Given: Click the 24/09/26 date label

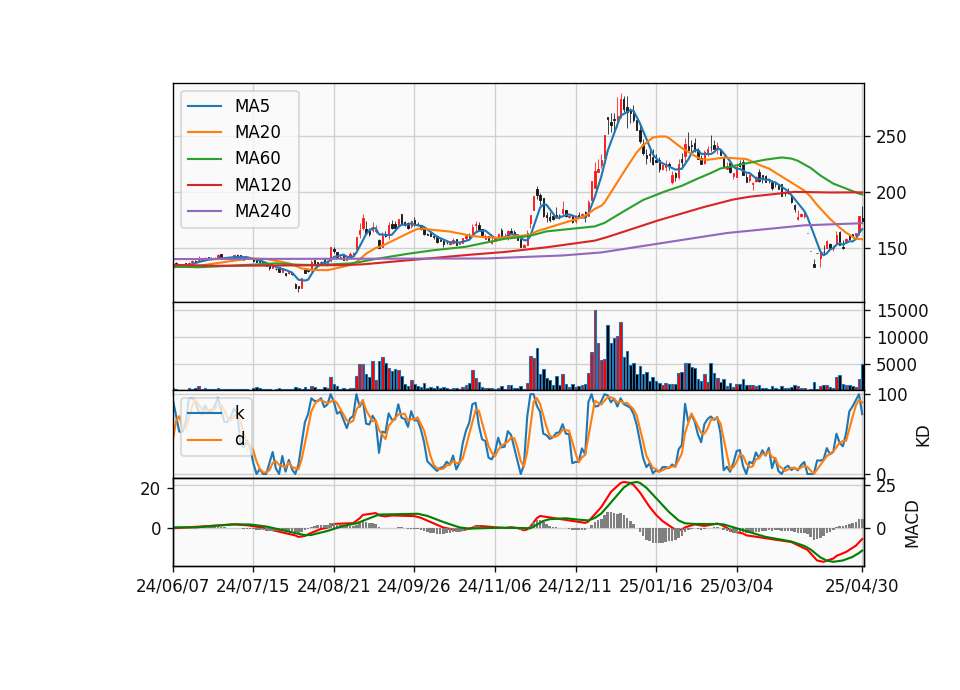Looking at the screenshot, I should [414, 586].
